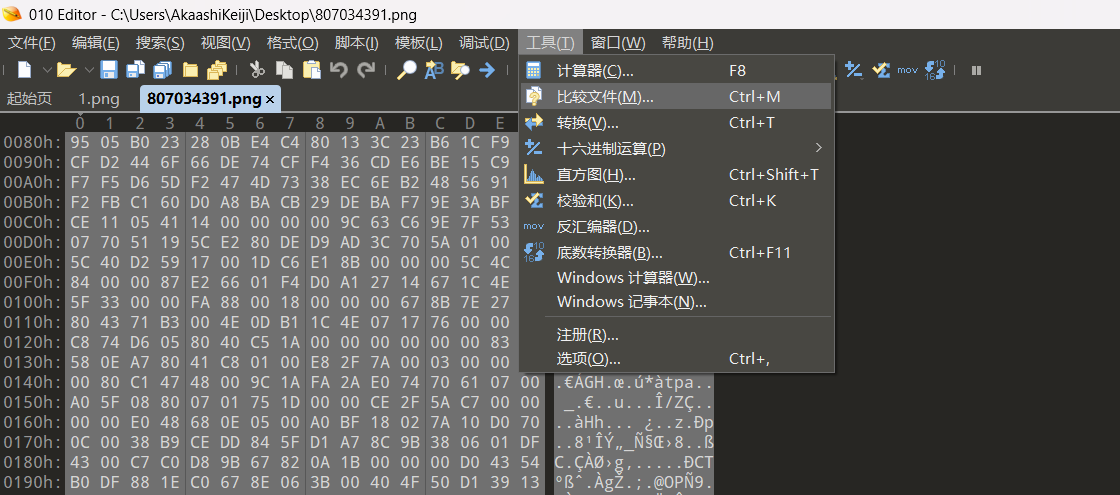Image resolution: width=1120 pixels, height=495 pixels.
Task: Open the 脚本(I) menu
Action: 356,43
